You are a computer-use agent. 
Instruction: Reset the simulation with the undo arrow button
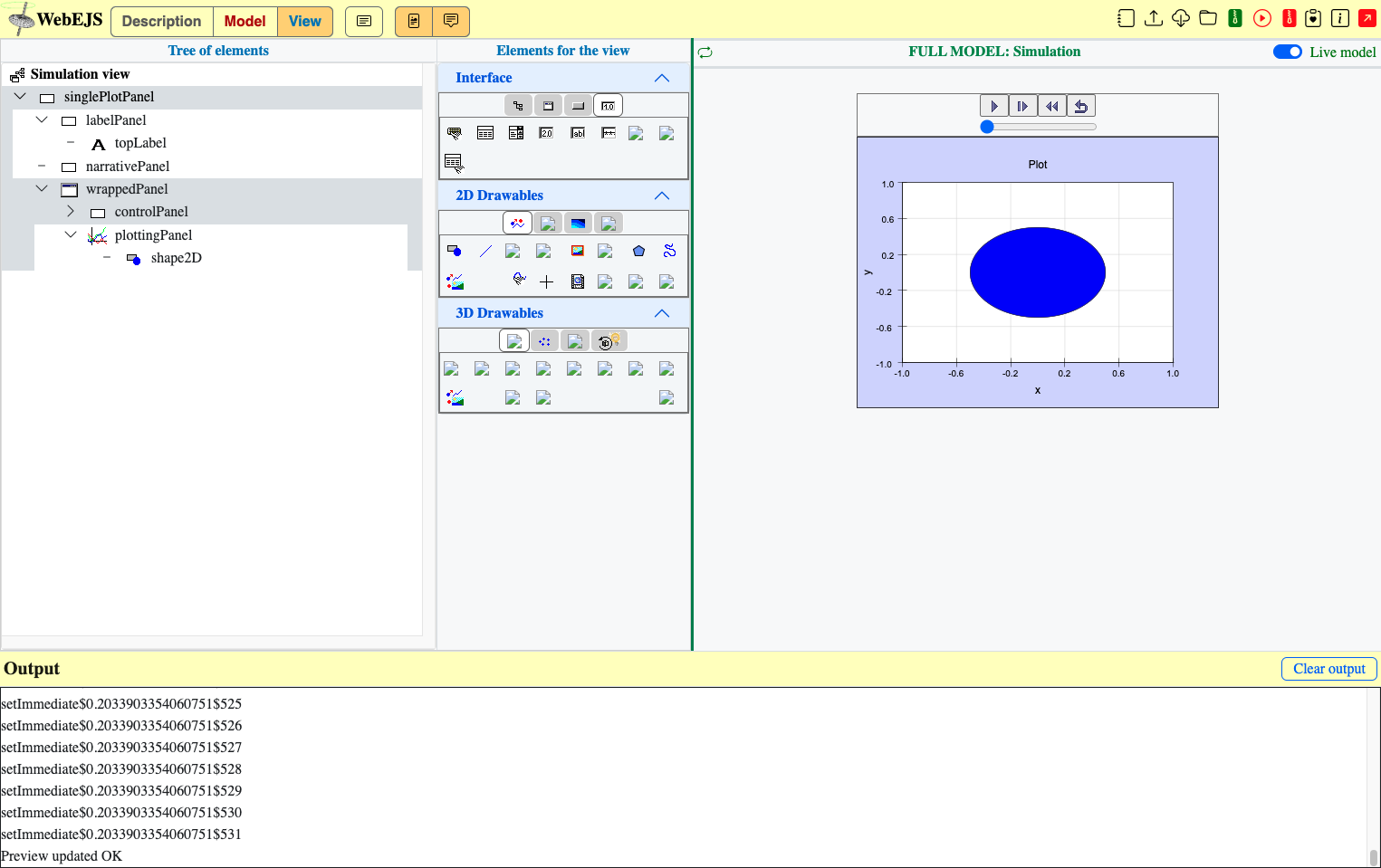point(1081,106)
